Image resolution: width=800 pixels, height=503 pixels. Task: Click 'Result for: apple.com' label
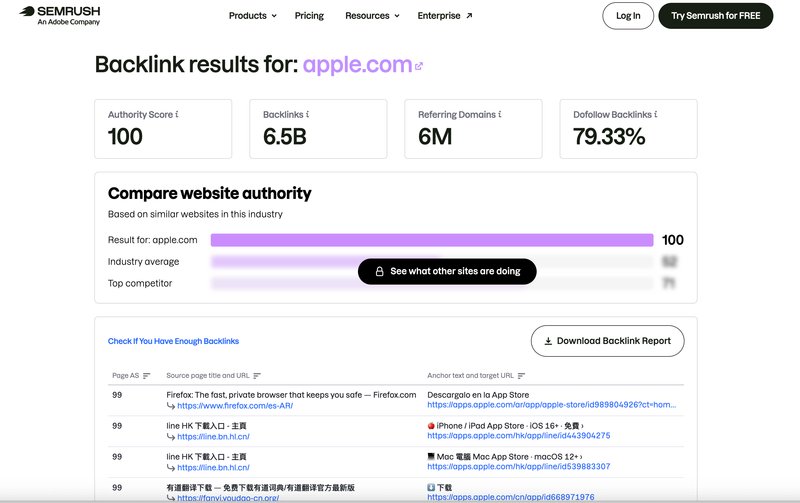click(x=152, y=240)
